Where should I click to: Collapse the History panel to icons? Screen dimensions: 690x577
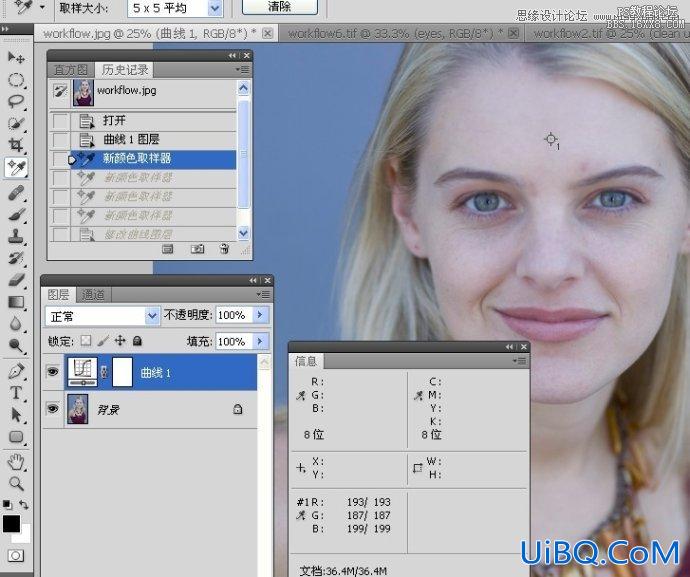(232, 55)
